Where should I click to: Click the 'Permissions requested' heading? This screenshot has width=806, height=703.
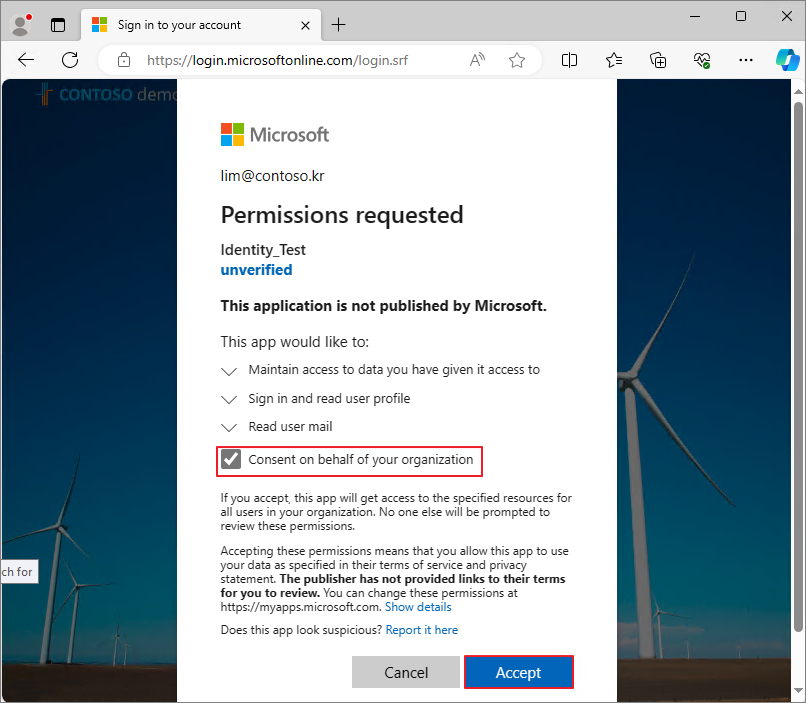342,215
